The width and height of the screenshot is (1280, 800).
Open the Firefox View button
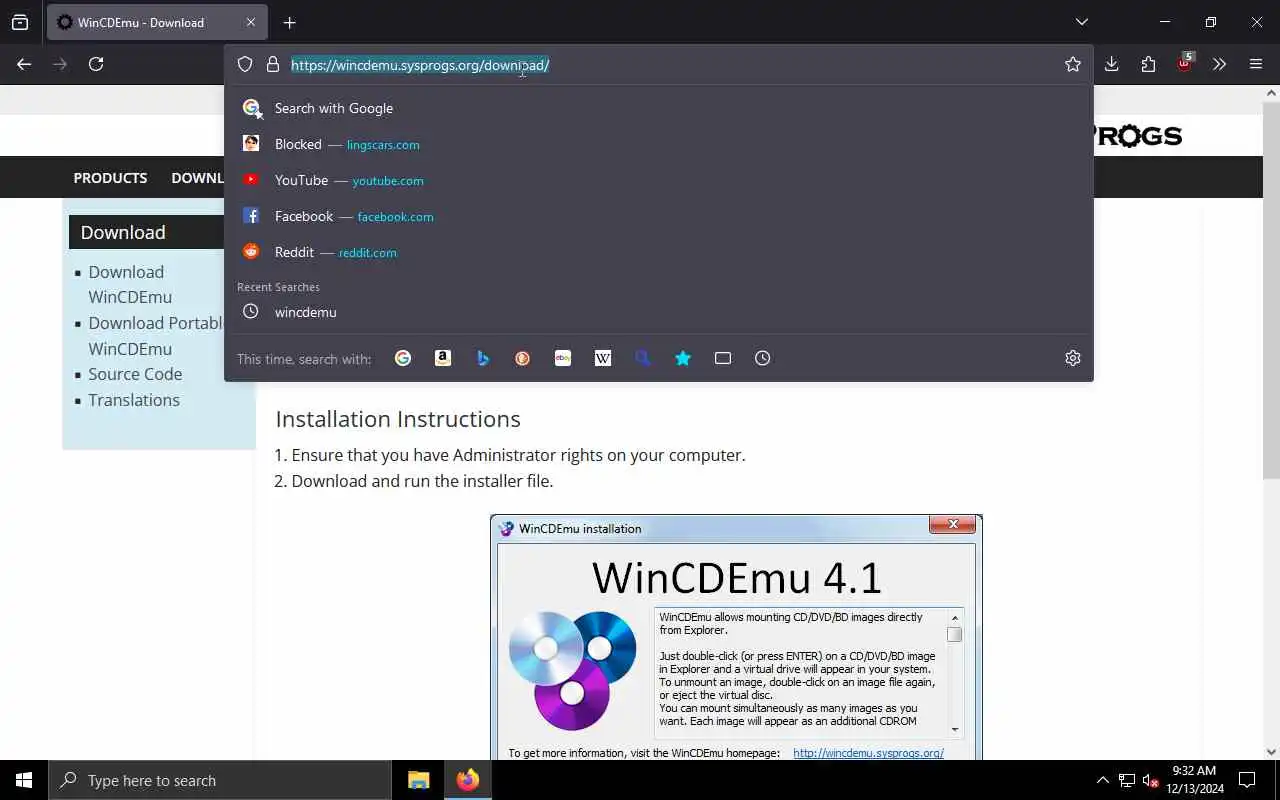click(20, 22)
